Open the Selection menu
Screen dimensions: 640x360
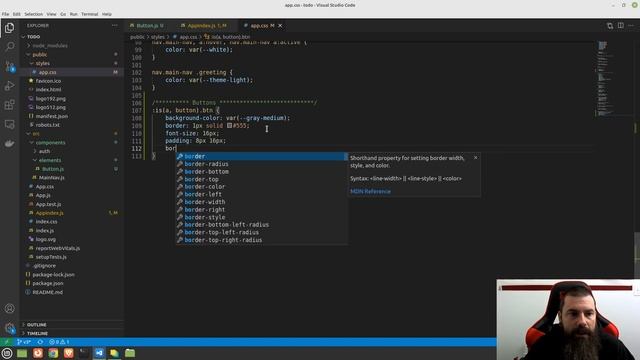click(33, 14)
